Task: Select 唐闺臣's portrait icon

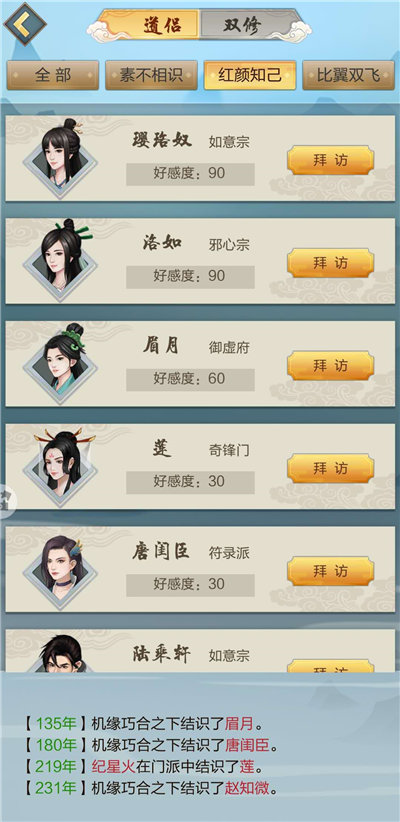Action: point(60,568)
